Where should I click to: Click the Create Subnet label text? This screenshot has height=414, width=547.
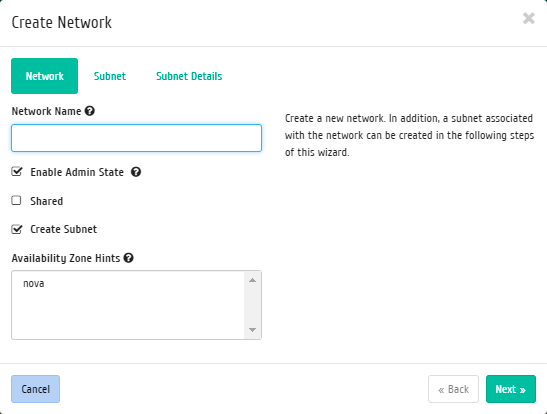tap(63, 229)
